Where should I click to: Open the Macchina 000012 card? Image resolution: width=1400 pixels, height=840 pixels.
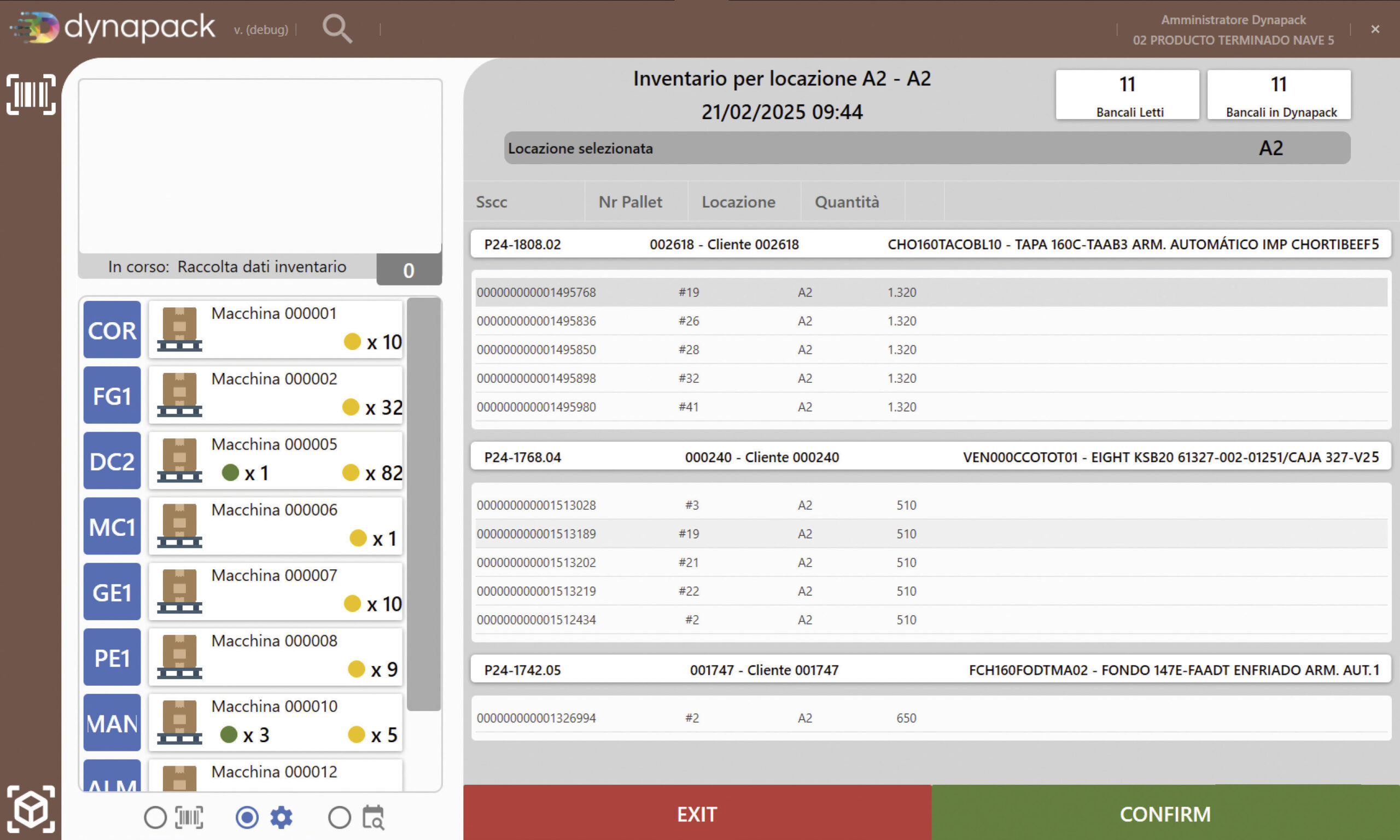(x=276, y=775)
